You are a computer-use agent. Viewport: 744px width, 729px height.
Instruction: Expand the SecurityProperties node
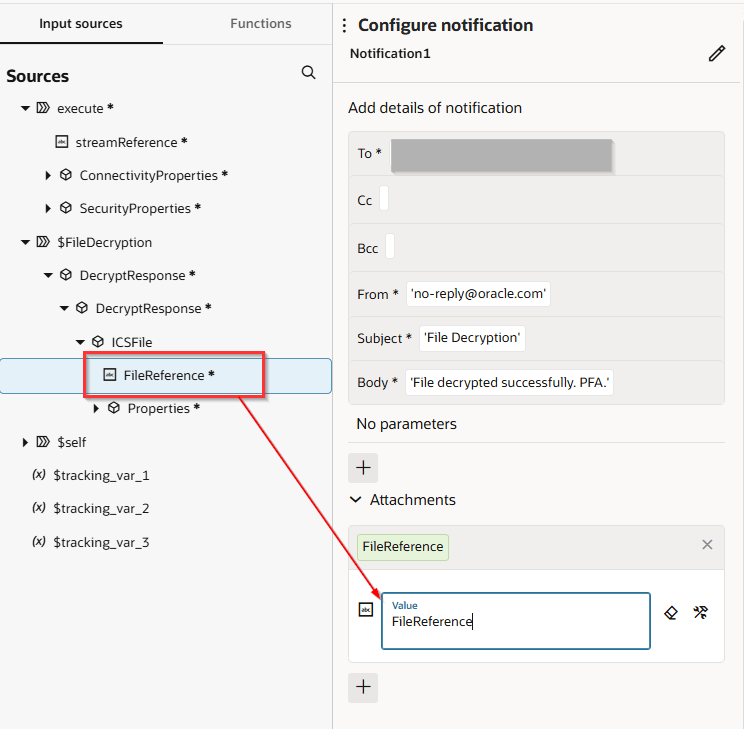coord(48,209)
